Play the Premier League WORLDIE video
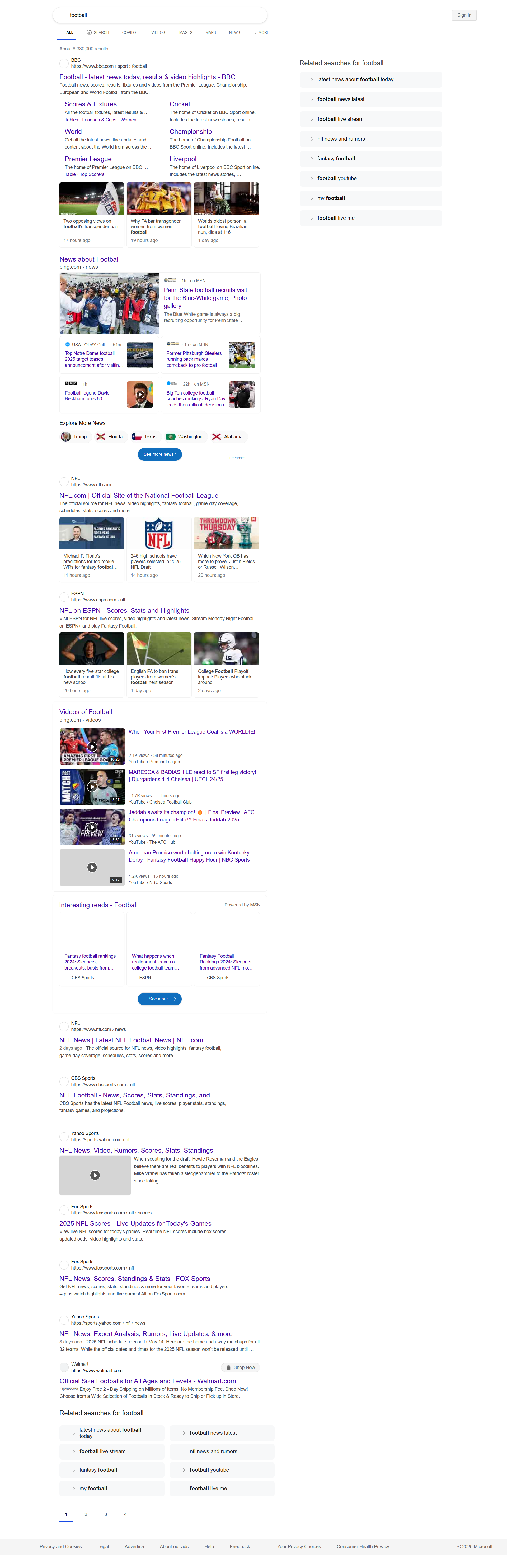This screenshot has width=507, height=1568. click(x=92, y=746)
